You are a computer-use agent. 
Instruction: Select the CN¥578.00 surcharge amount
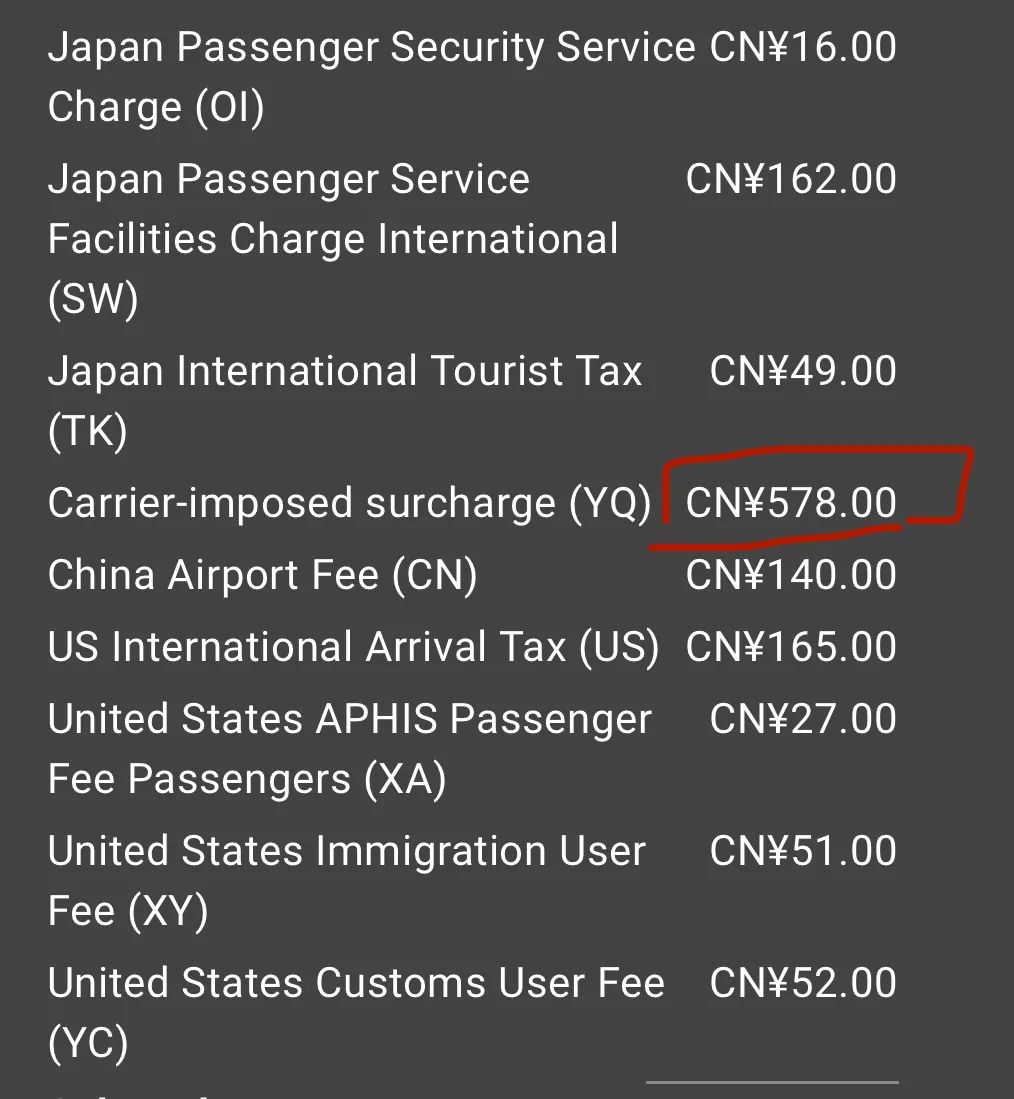tap(790, 503)
